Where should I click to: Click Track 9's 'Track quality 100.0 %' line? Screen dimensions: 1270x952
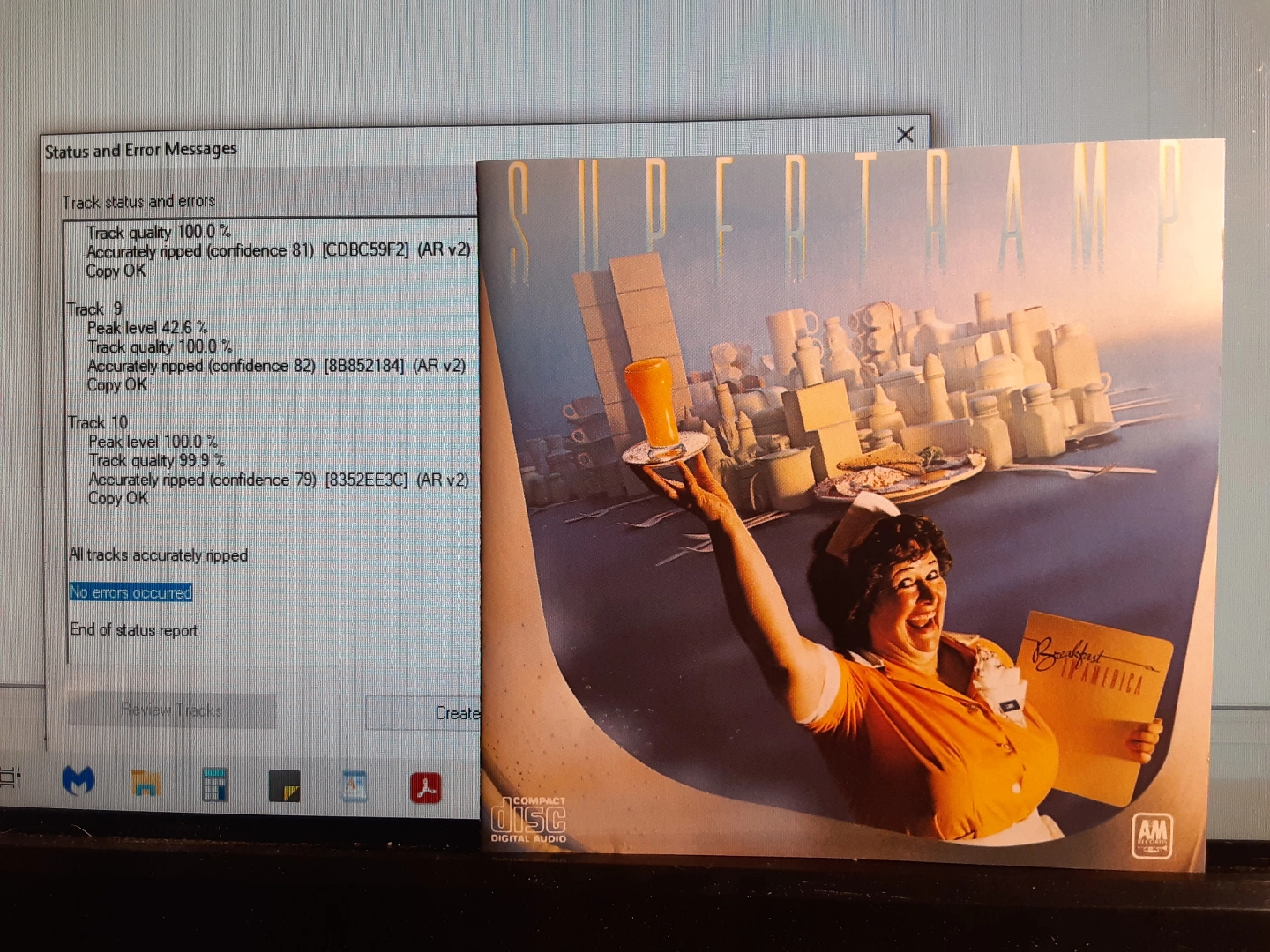tap(160, 346)
